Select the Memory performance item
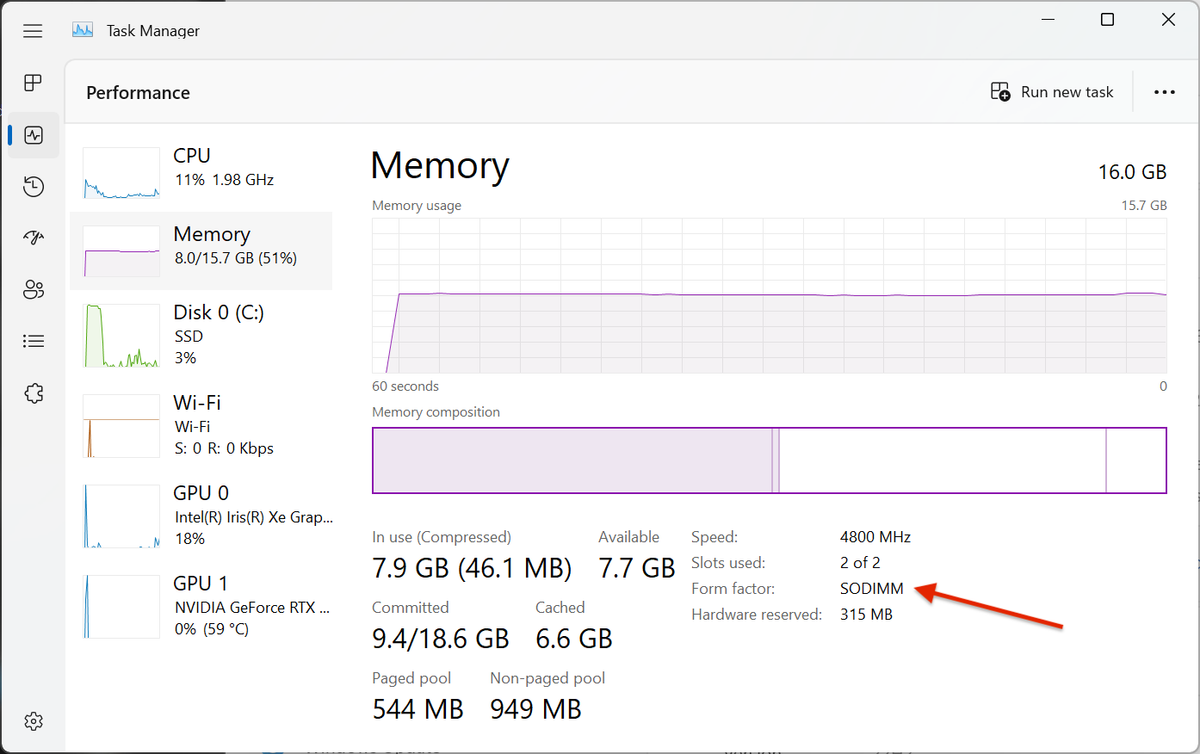Screen dimensions: 1200x754 [200, 250]
